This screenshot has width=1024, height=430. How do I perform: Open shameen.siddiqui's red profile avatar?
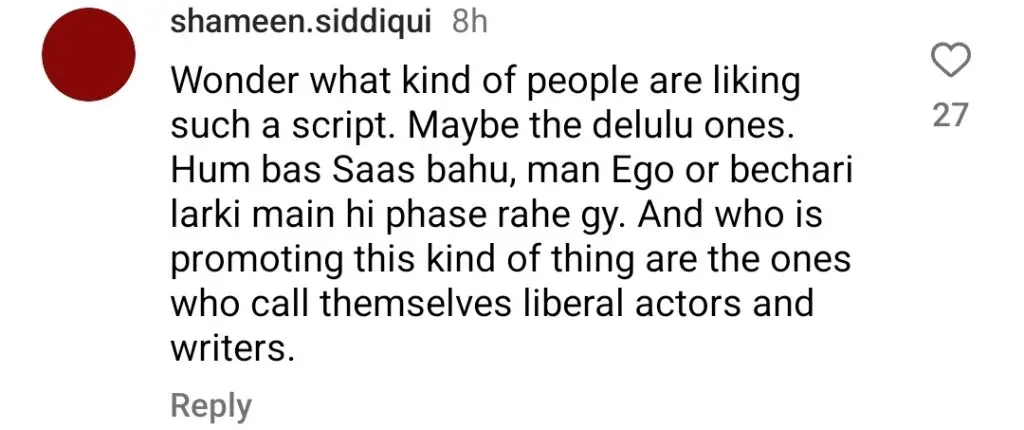[x=88, y=54]
